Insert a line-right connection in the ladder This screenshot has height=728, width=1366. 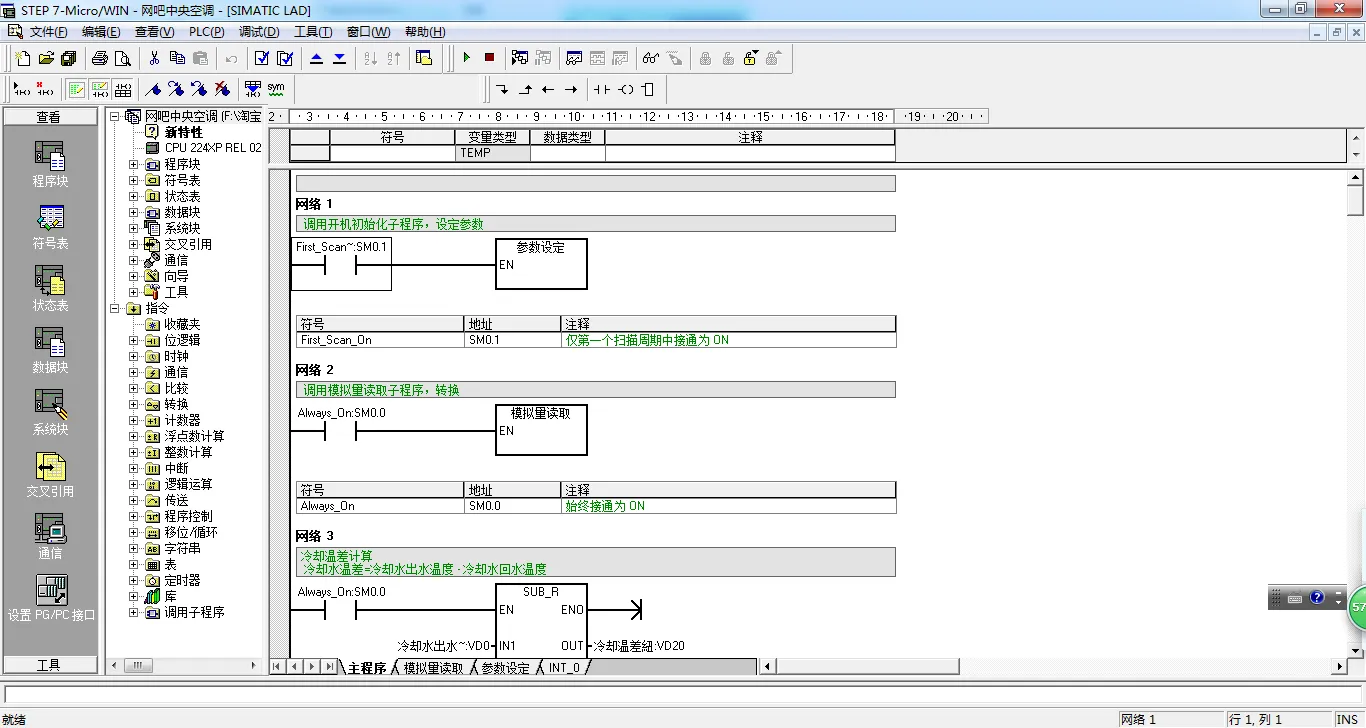(571, 89)
